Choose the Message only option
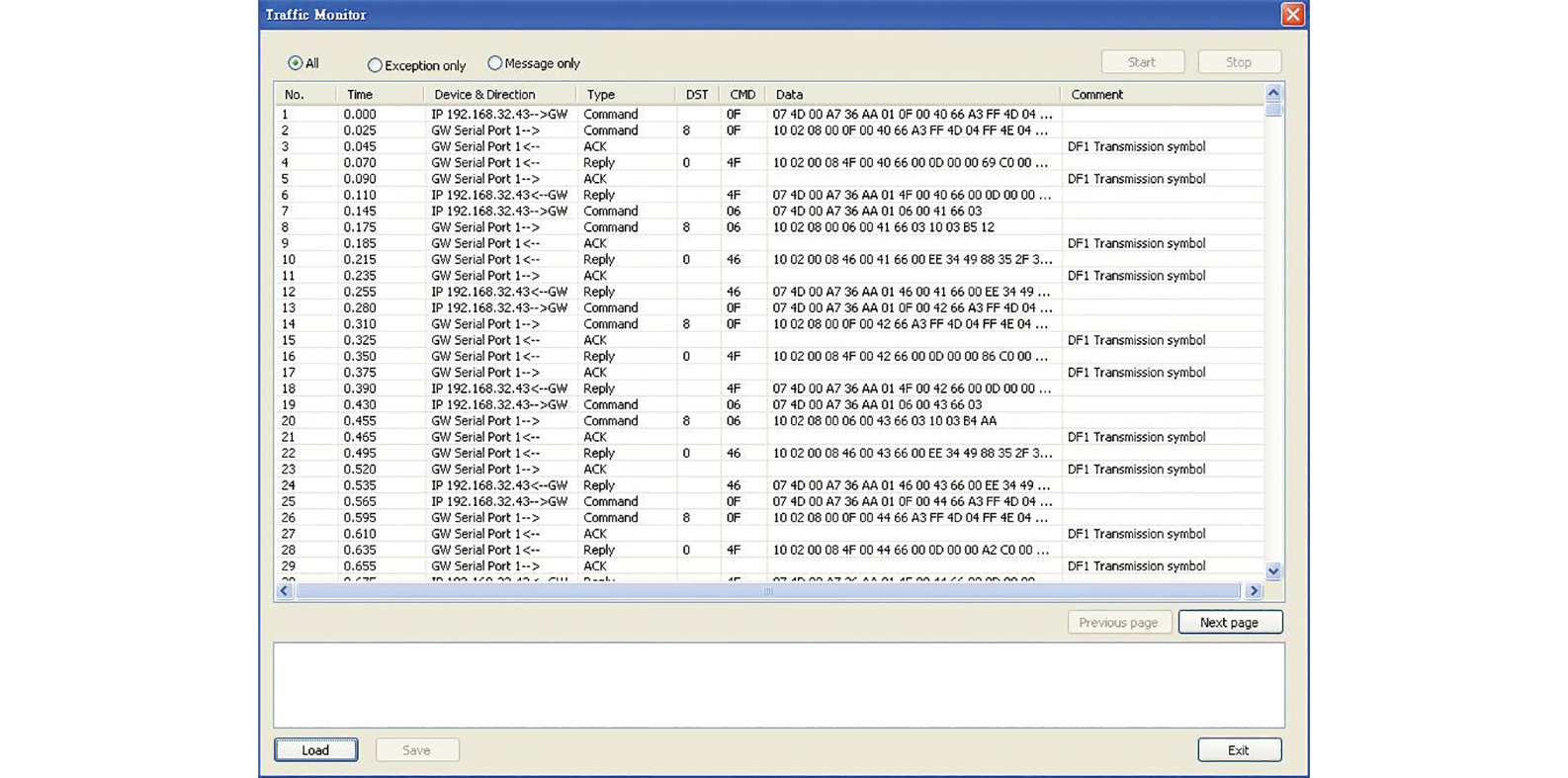This screenshot has height=778, width=1568. [x=495, y=63]
